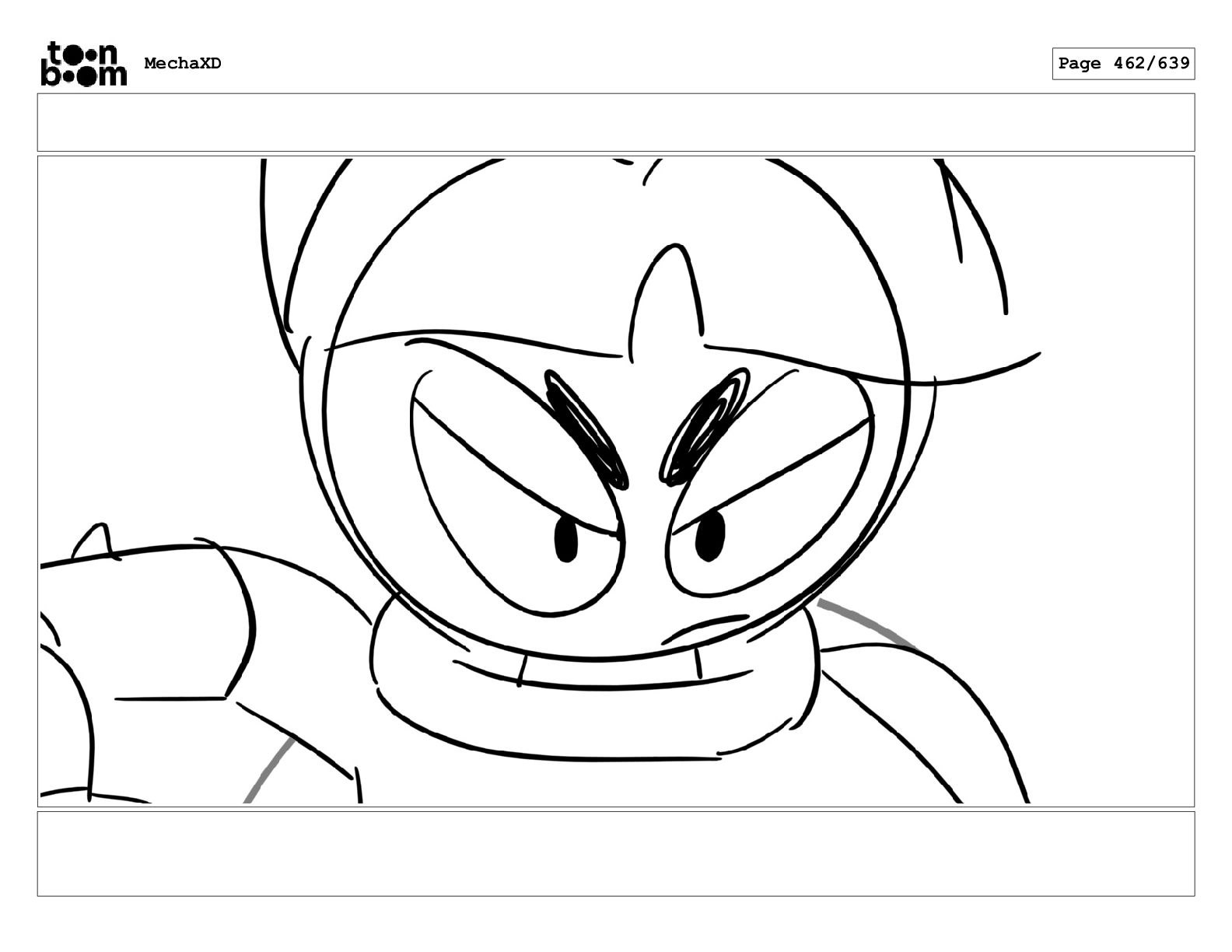This screenshot has height=952, width=1232.
Task: Click the small spike on the arm
Action: click(x=96, y=542)
